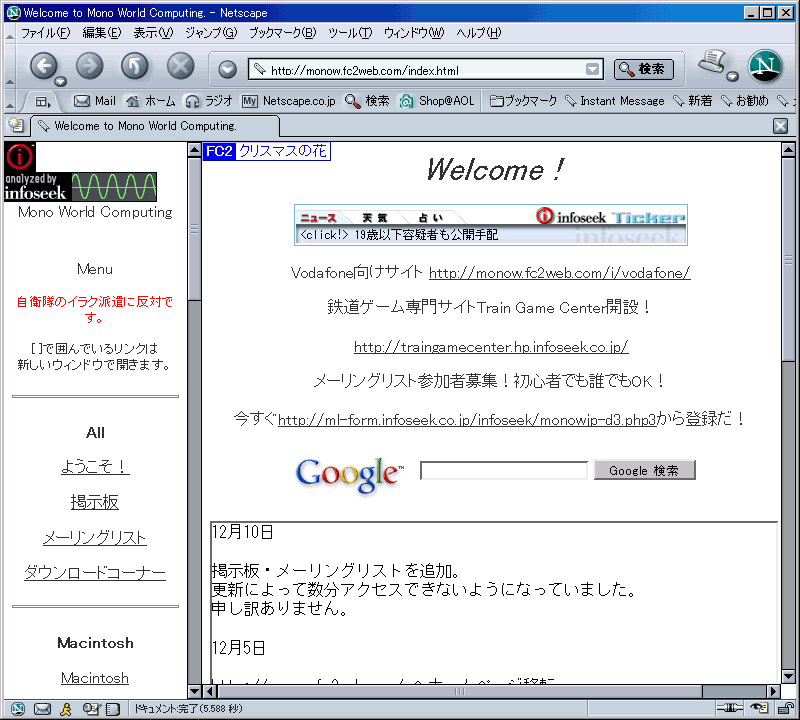This screenshot has width=800, height=720.
Task: Open the ブックマーク folder dropdown on personal toolbar
Action: coord(523,101)
